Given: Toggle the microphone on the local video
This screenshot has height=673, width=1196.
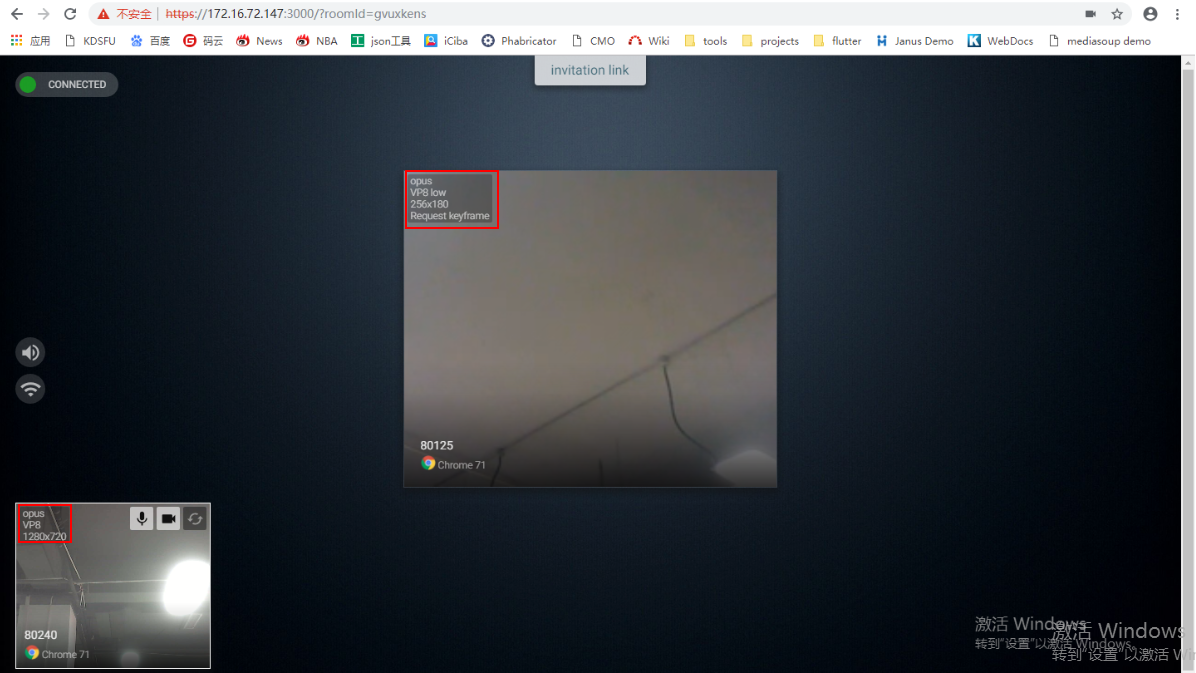Looking at the screenshot, I should point(141,518).
